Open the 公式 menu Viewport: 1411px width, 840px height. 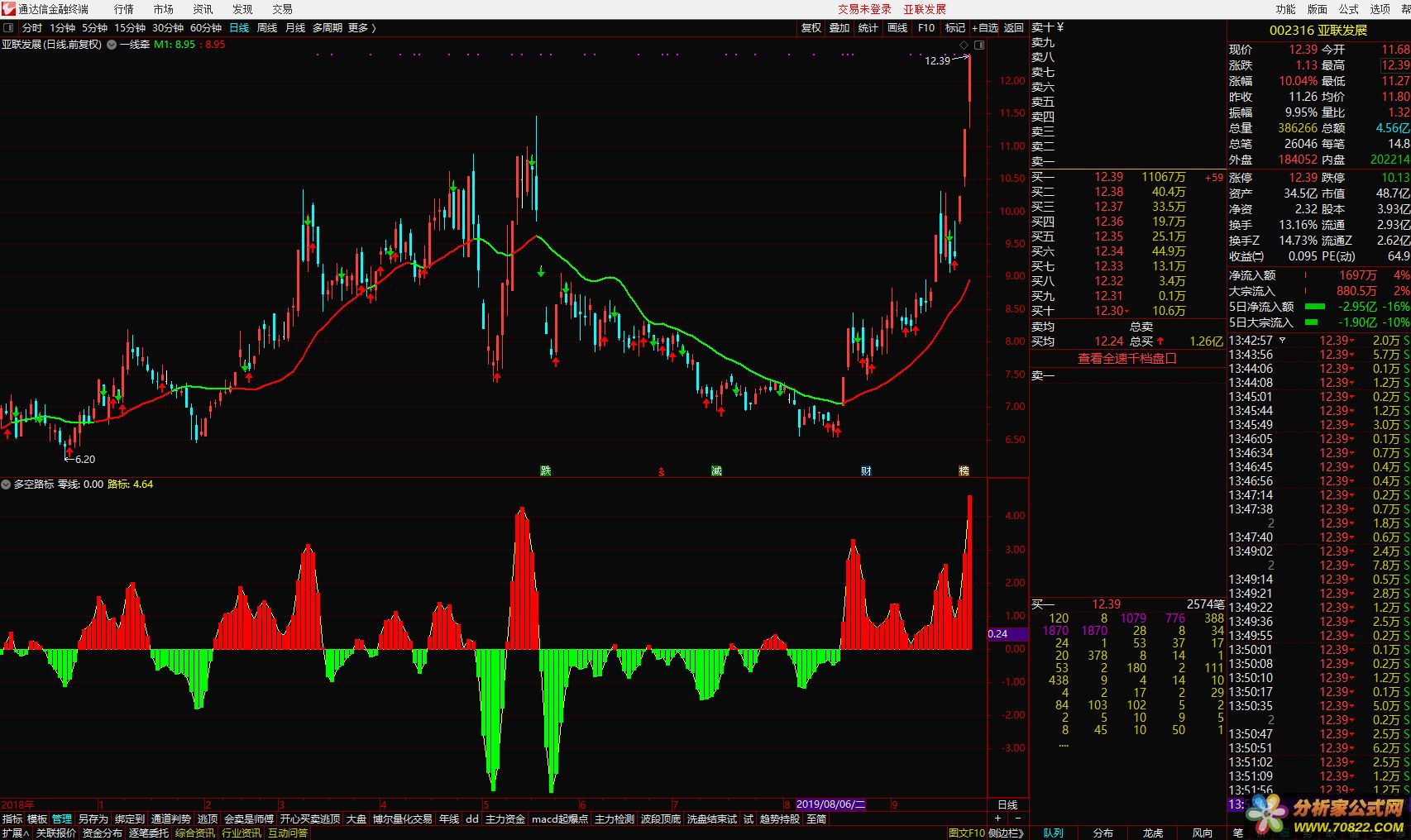pyautogui.click(x=1349, y=9)
